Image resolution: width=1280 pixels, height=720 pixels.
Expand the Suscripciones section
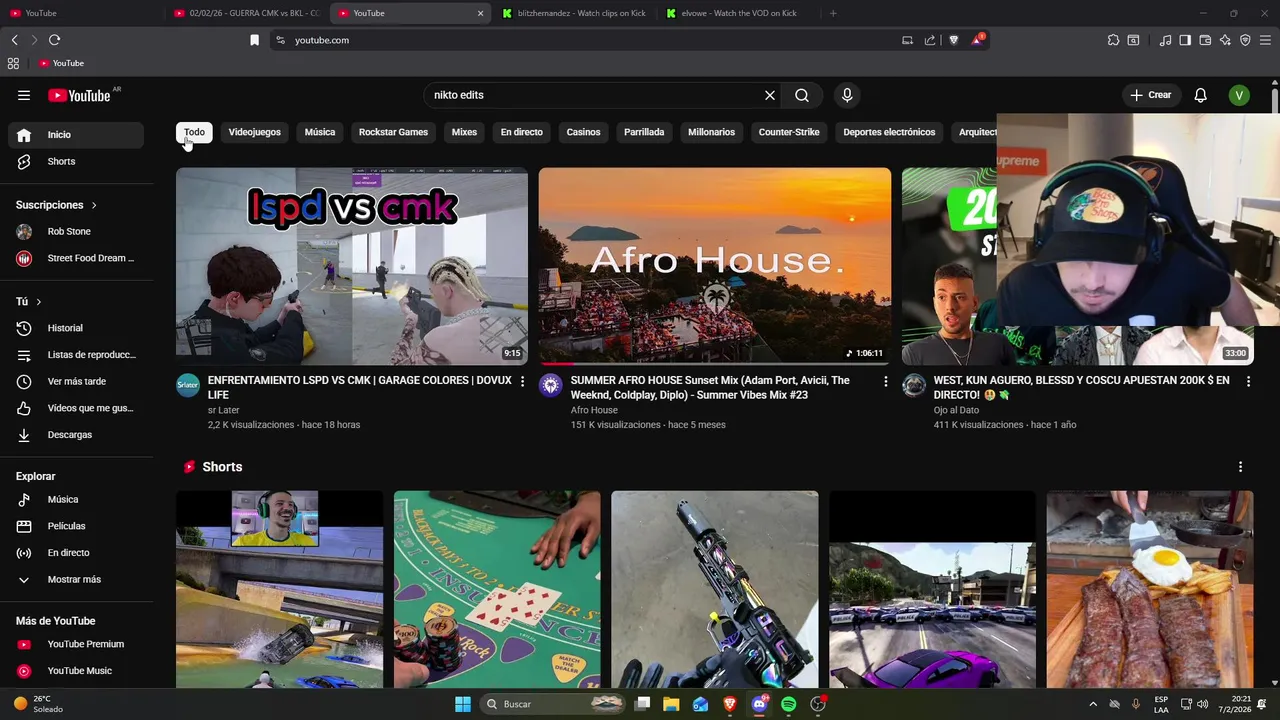point(57,205)
